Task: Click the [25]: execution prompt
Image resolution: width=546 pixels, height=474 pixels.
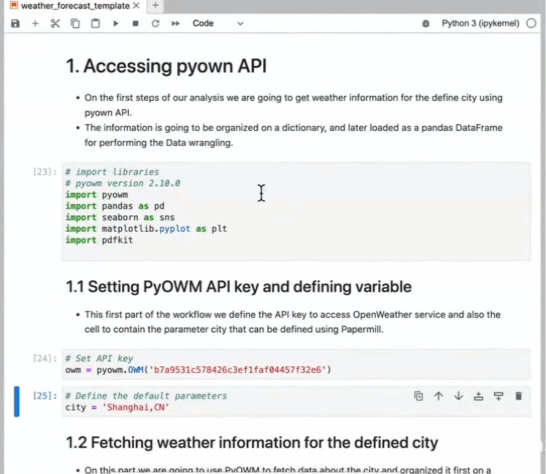Action: tap(45, 396)
